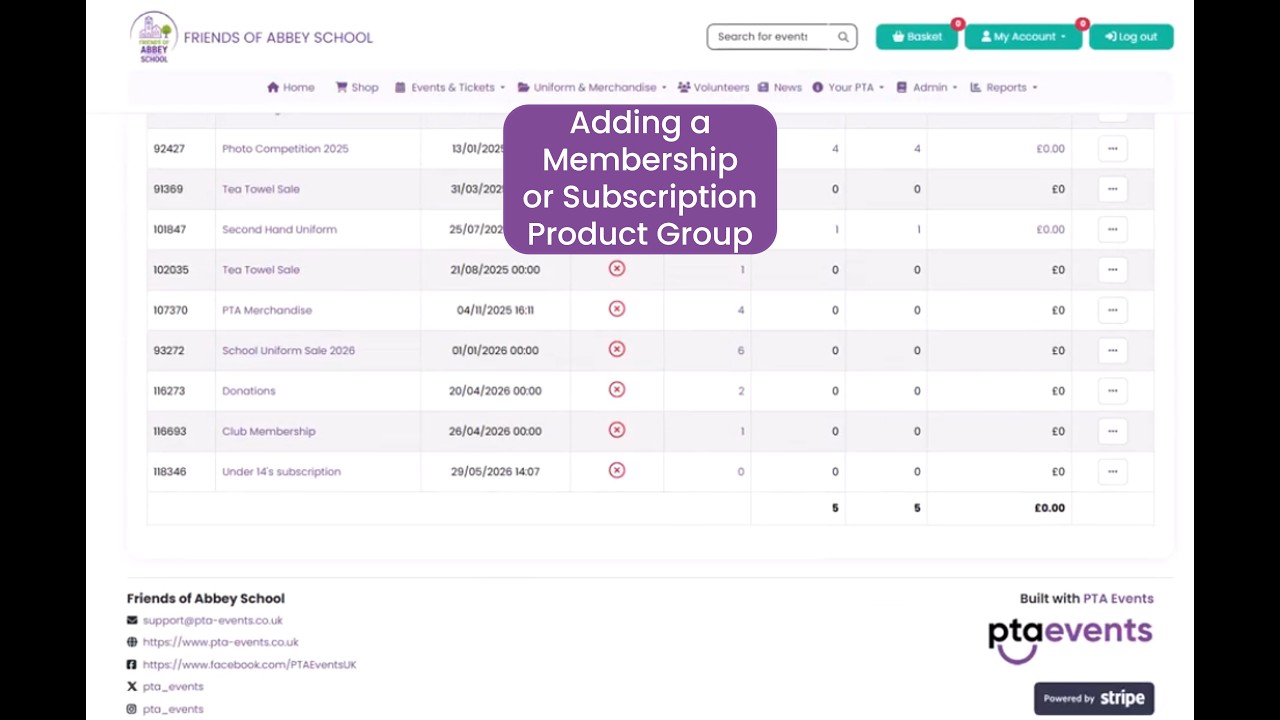Click red cross status icon for Club Membership

(x=617, y=430)
